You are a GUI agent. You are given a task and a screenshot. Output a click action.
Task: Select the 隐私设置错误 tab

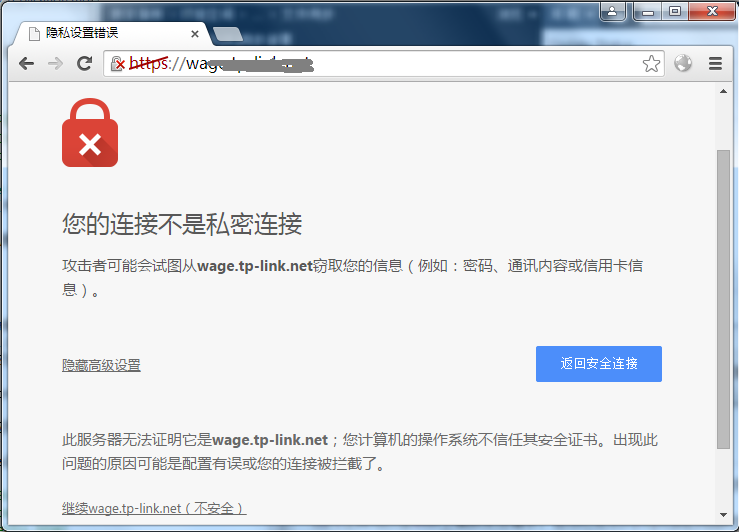tap(113, 33)
